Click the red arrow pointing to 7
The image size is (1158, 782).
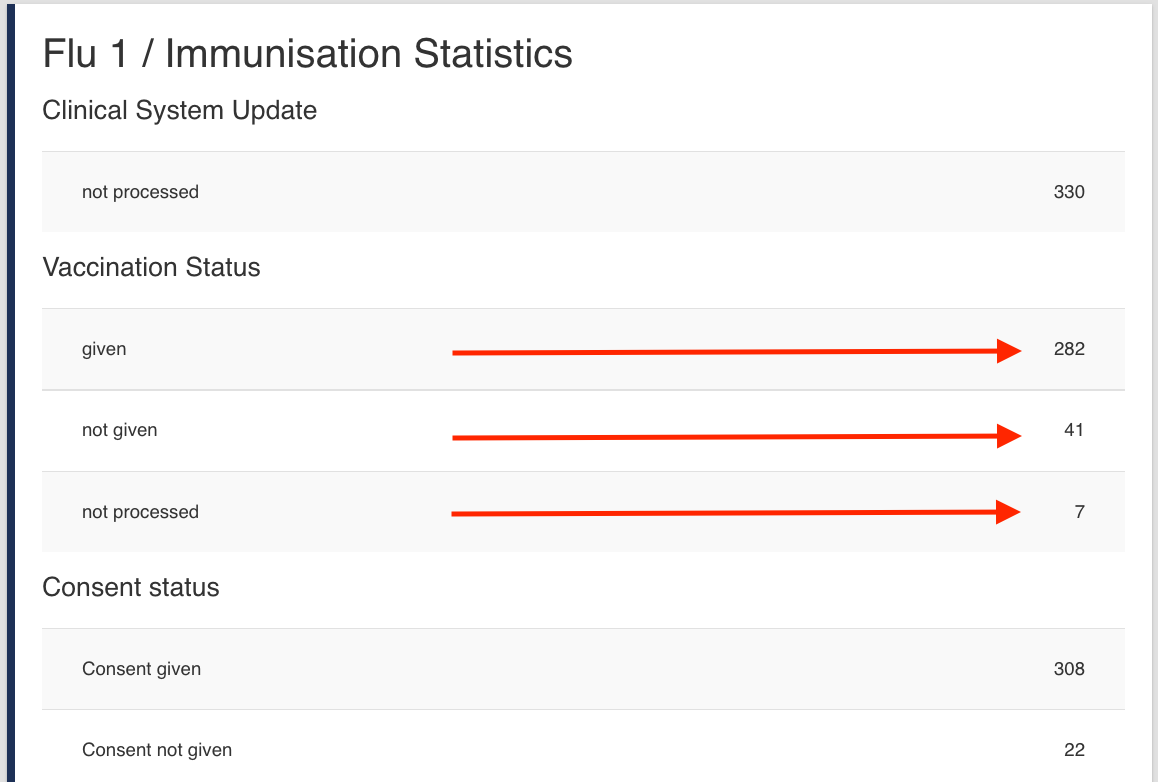click(736, 513)
